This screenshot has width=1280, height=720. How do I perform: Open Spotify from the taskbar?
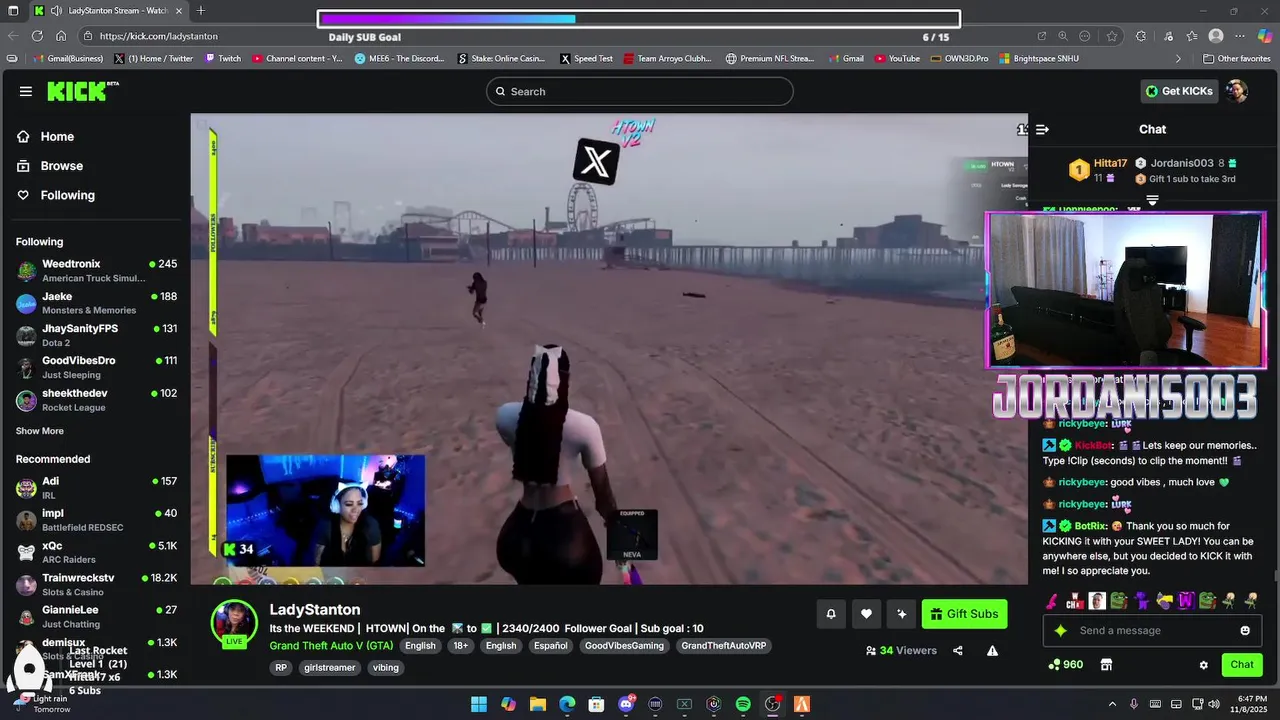coord(743,704)
